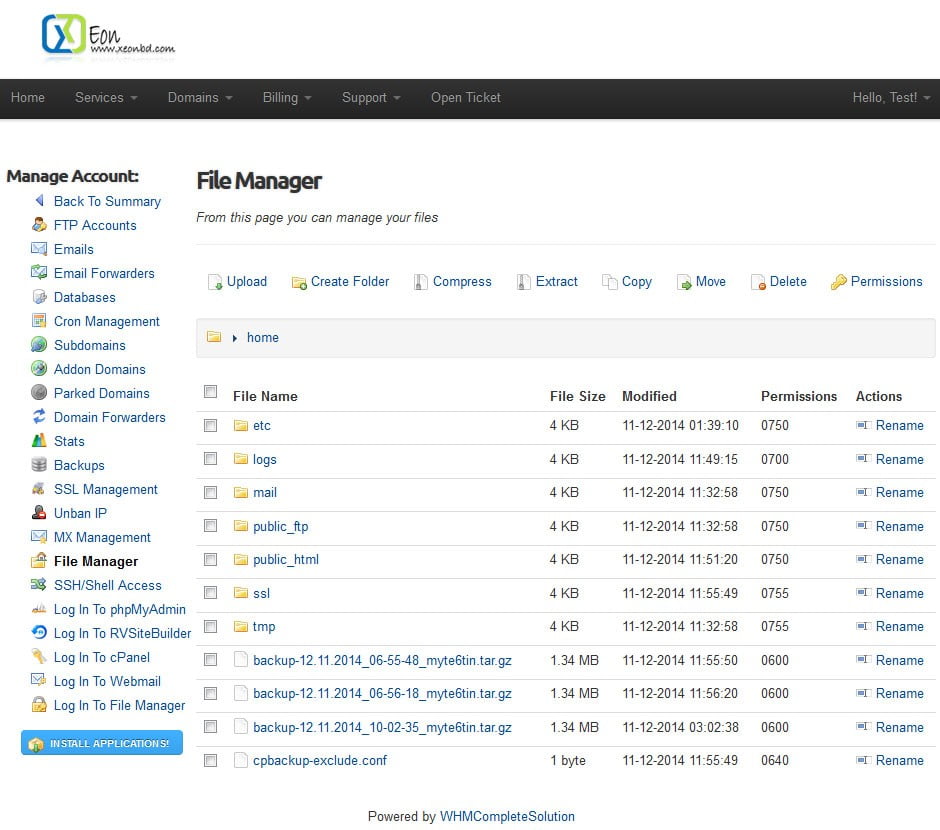Check the checkbox beside public_html
The height and width of the screenshot is (830, 940).
coord(211,559)
